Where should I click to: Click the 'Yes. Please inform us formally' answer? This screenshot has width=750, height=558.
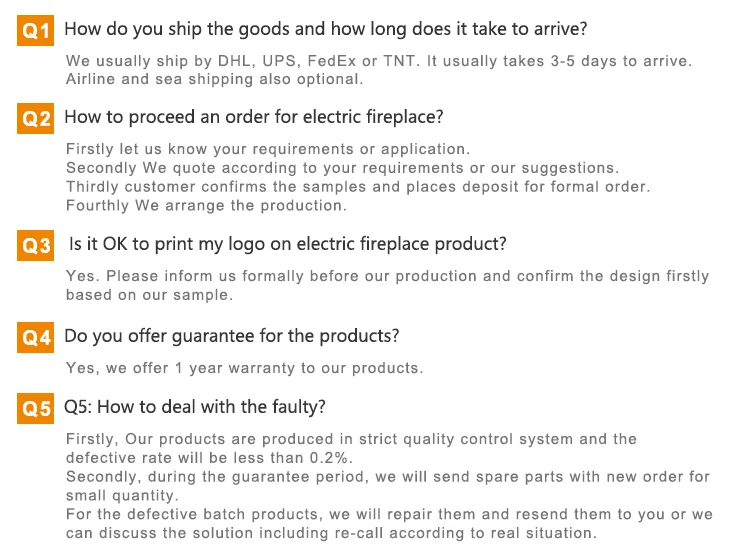tap(387, 285)
